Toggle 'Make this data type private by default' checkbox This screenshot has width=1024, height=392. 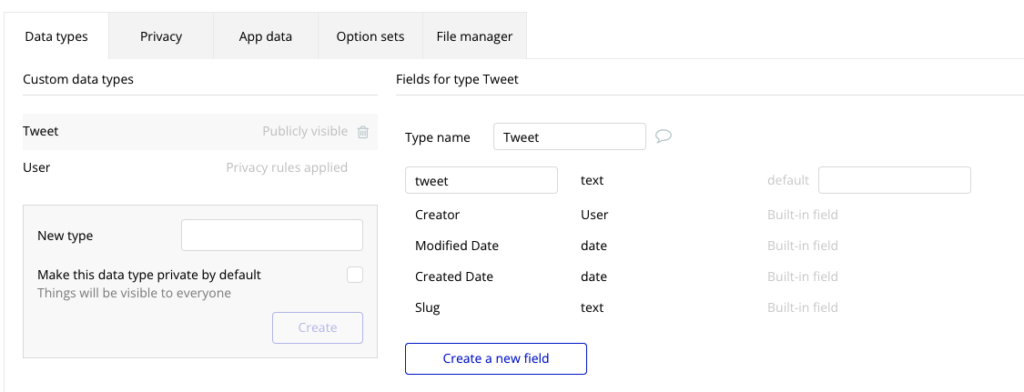355,275
